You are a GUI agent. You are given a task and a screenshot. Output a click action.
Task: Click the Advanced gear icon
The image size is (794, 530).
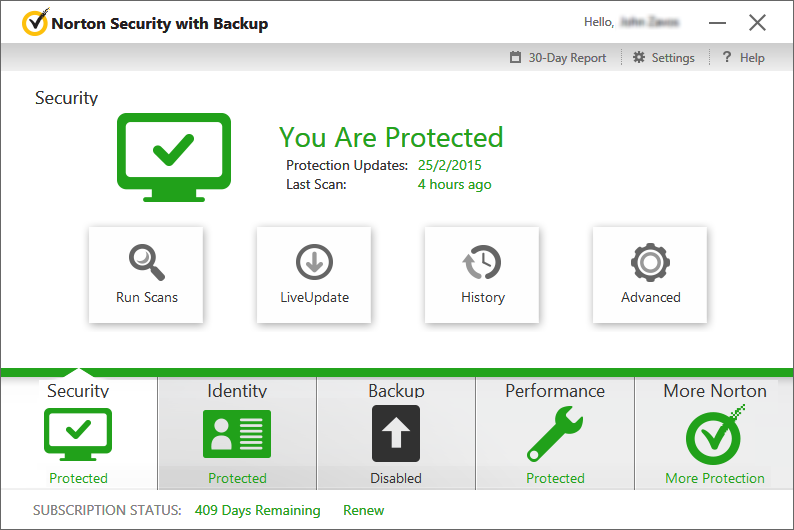pyautogui.click(x=650, y=262)
